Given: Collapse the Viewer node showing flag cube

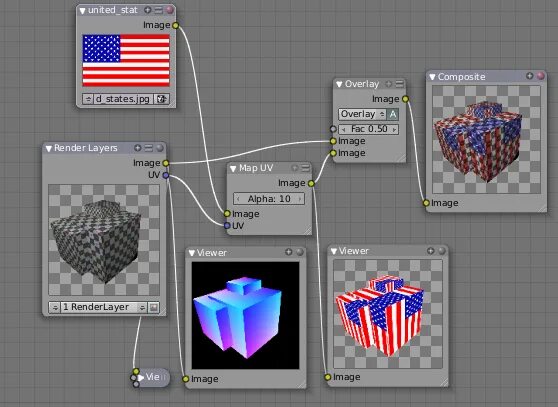Looking at the screenshot, I should point(333,252).
